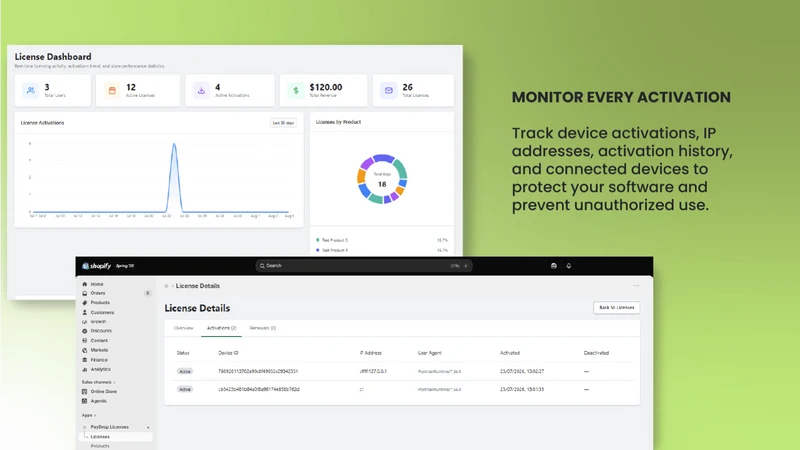Click the search magnifier icon

(262, 266)
